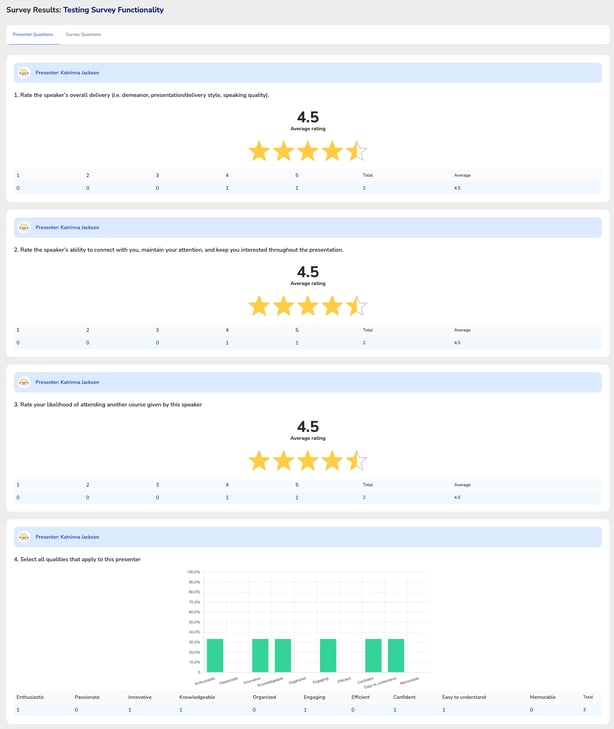Click the presenter avatar above question 2

pyautogui.click(x=24, y=227)
